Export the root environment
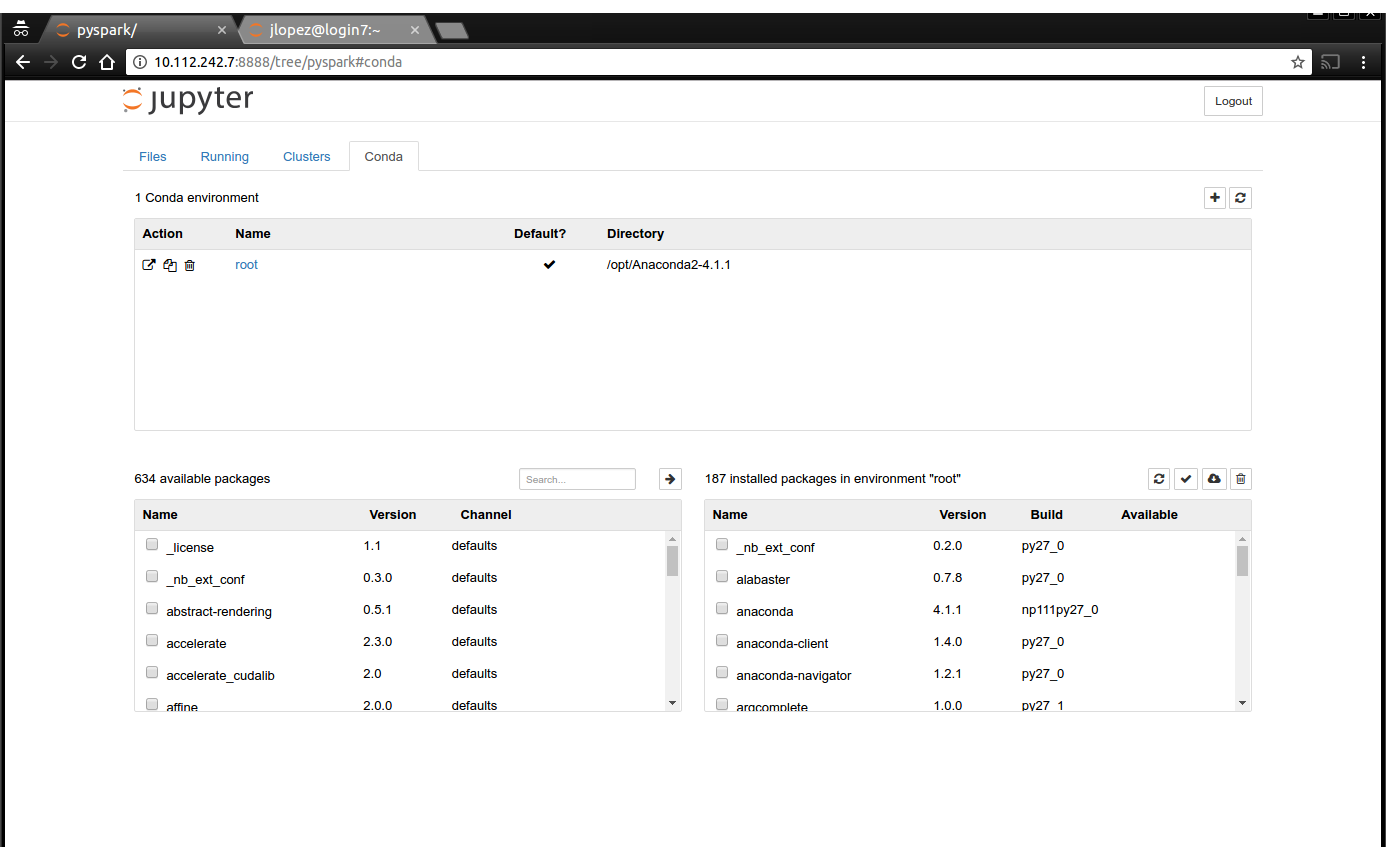The width and height of the screenshot is (1386, 860). pyautogui.click(x=149, y=265)
